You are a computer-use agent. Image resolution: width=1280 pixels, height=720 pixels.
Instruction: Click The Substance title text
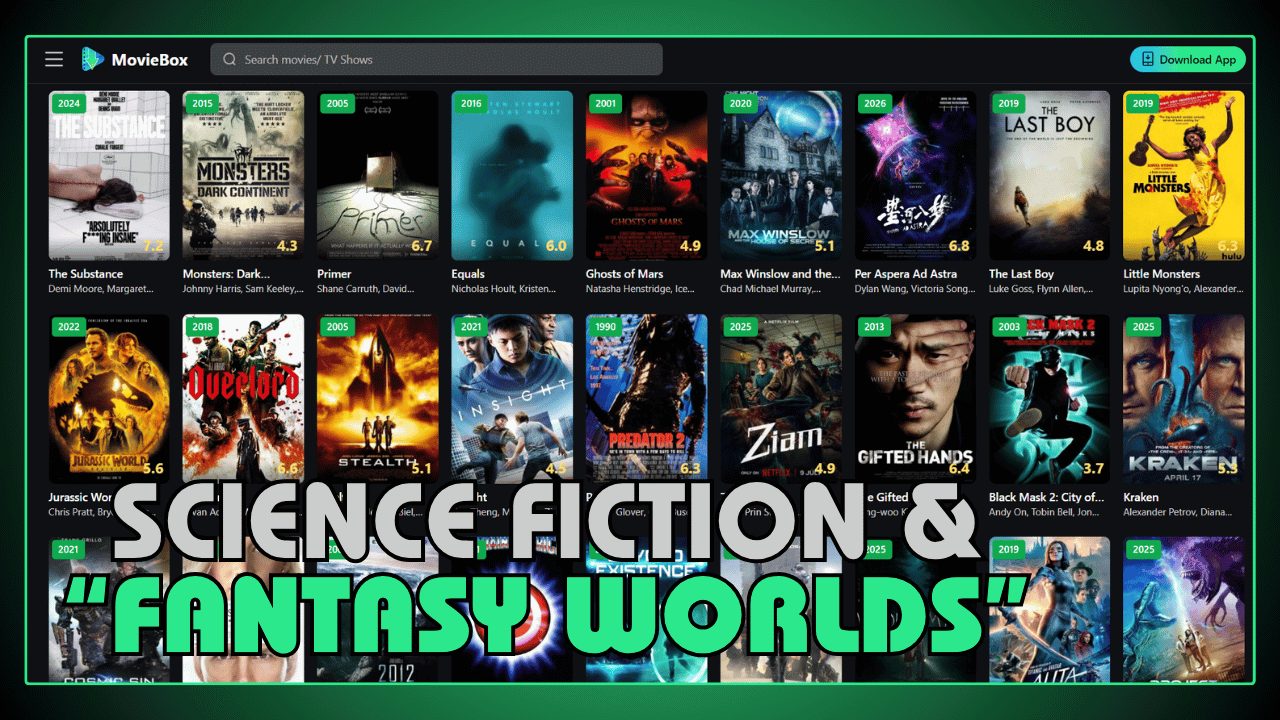click(86, 274)
